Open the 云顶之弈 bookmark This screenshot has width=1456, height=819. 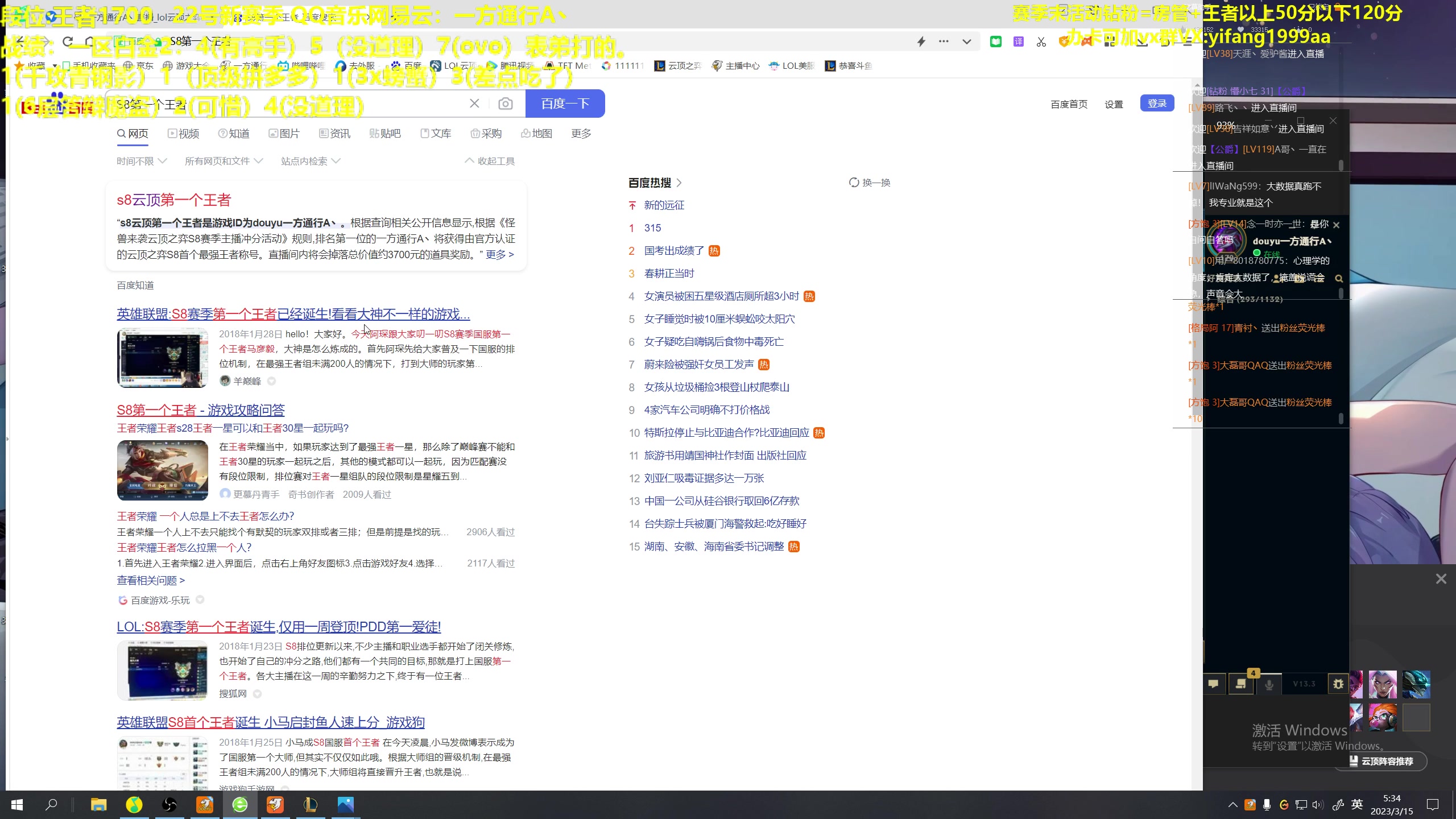click(x=677, y=66)
